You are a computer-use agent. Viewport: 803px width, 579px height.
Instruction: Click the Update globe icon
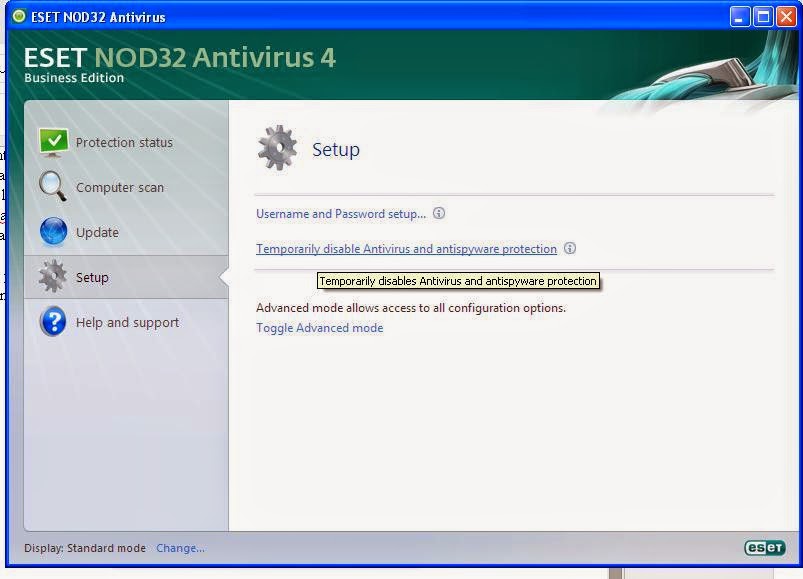click(53, 232)
